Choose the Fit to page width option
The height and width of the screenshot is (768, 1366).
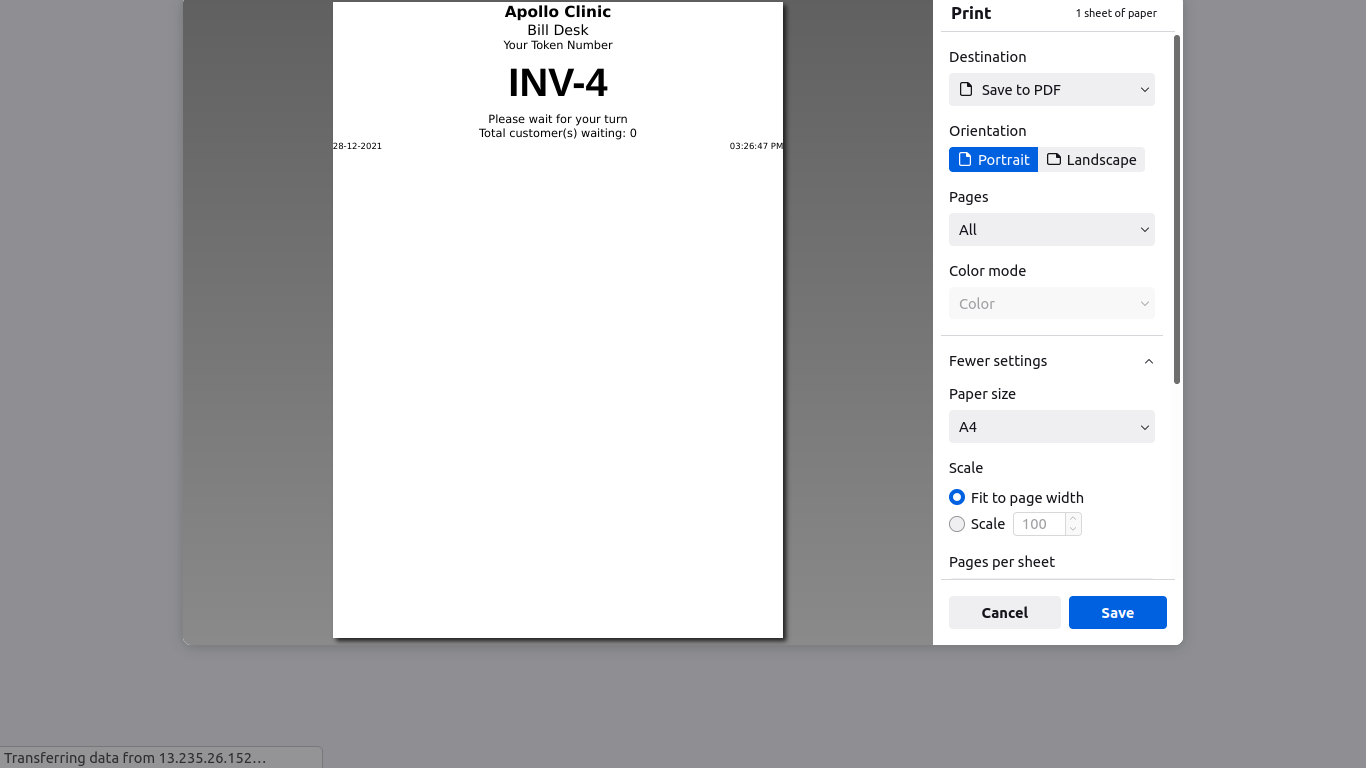click(x=957, y=498)
